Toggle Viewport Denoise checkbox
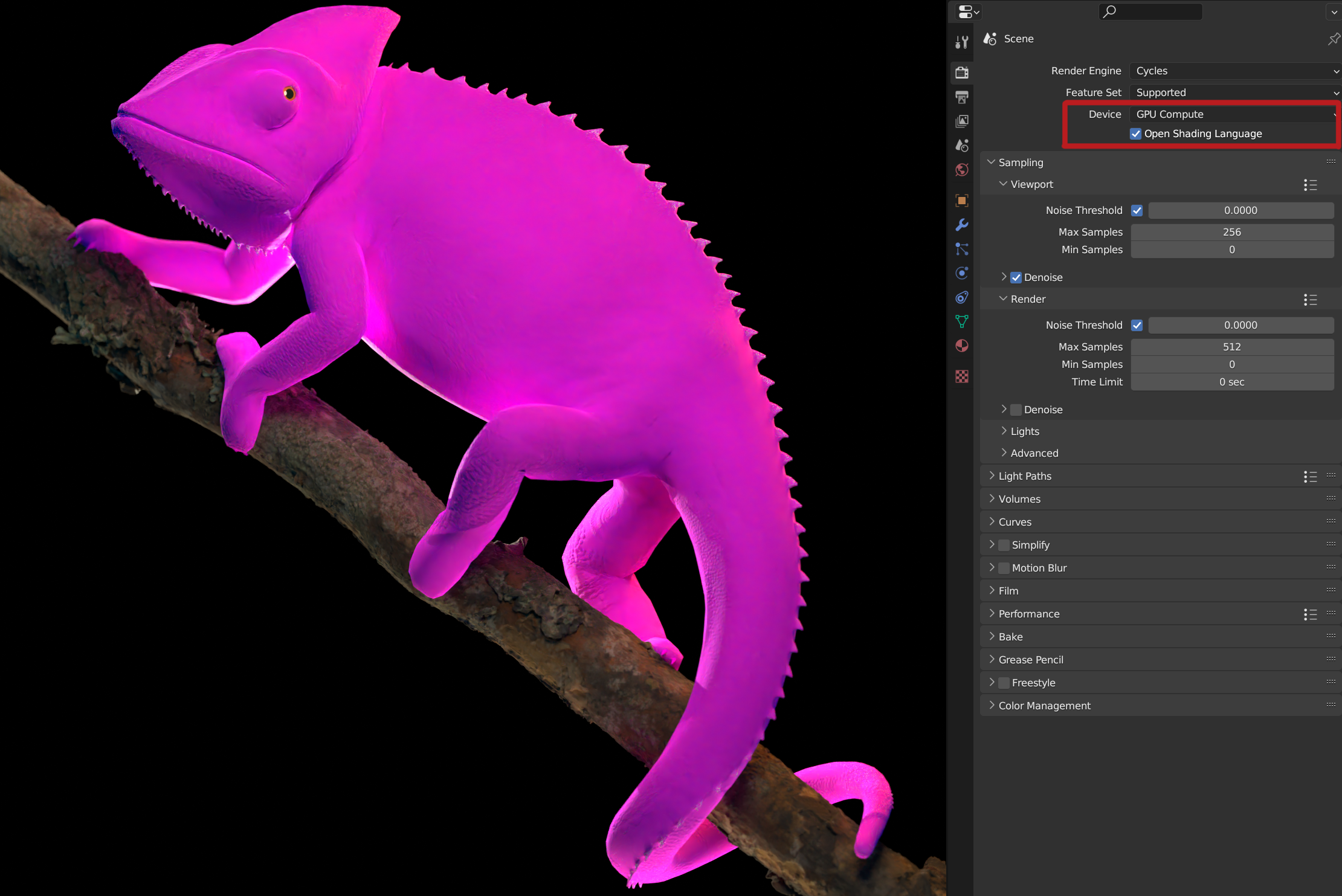 pyautogui.click(x=1016, y=277)
